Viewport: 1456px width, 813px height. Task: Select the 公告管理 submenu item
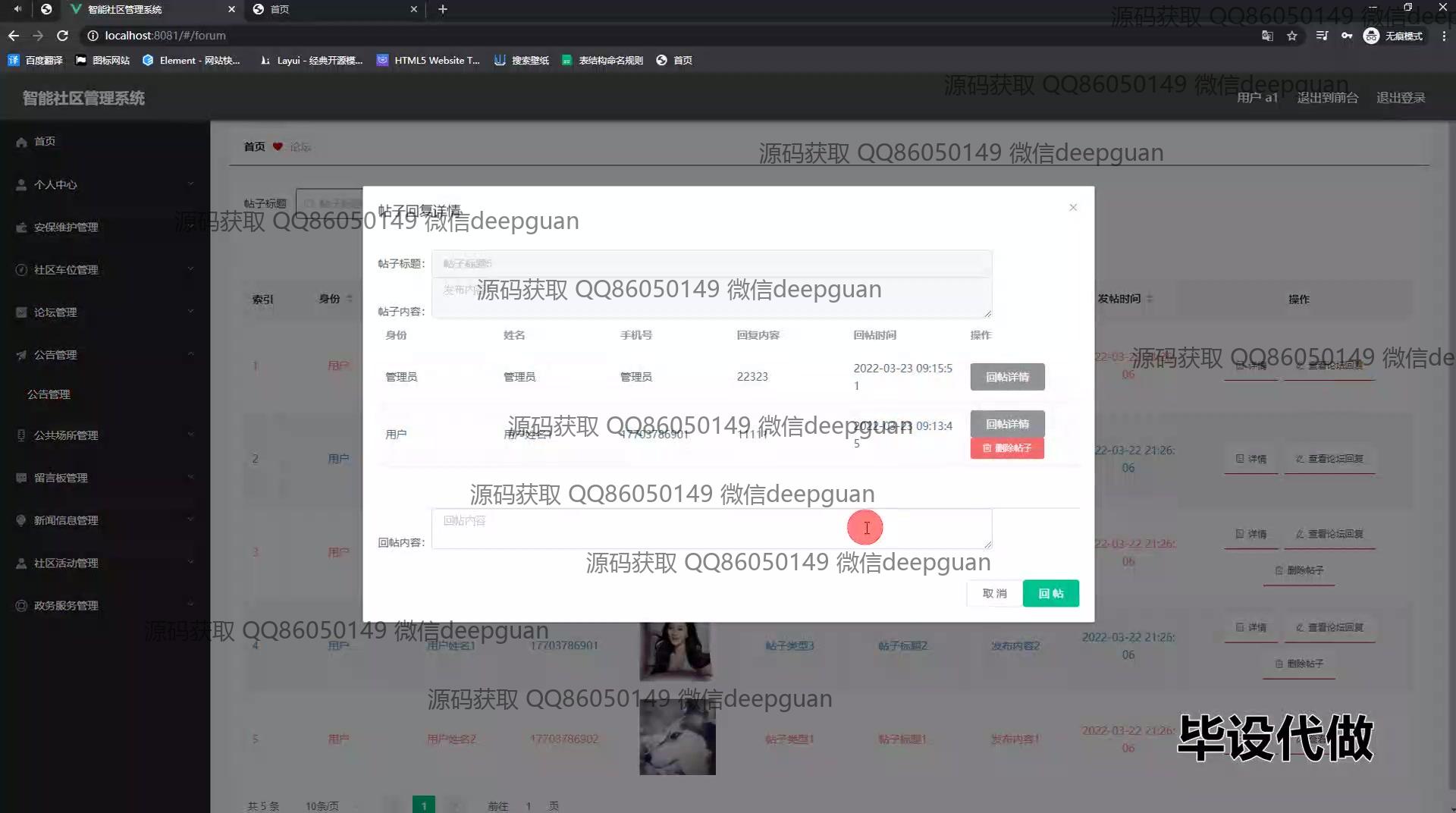pos(49,394)
